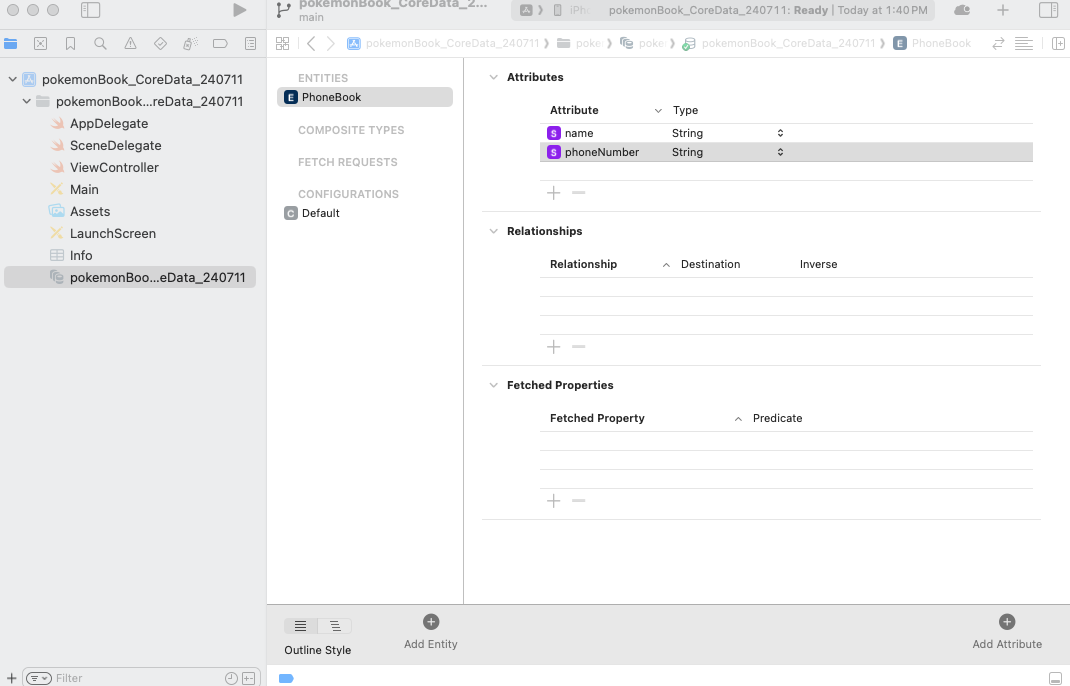Remove the attribute with the minus button
The image size is (1070, 686).
579,193
